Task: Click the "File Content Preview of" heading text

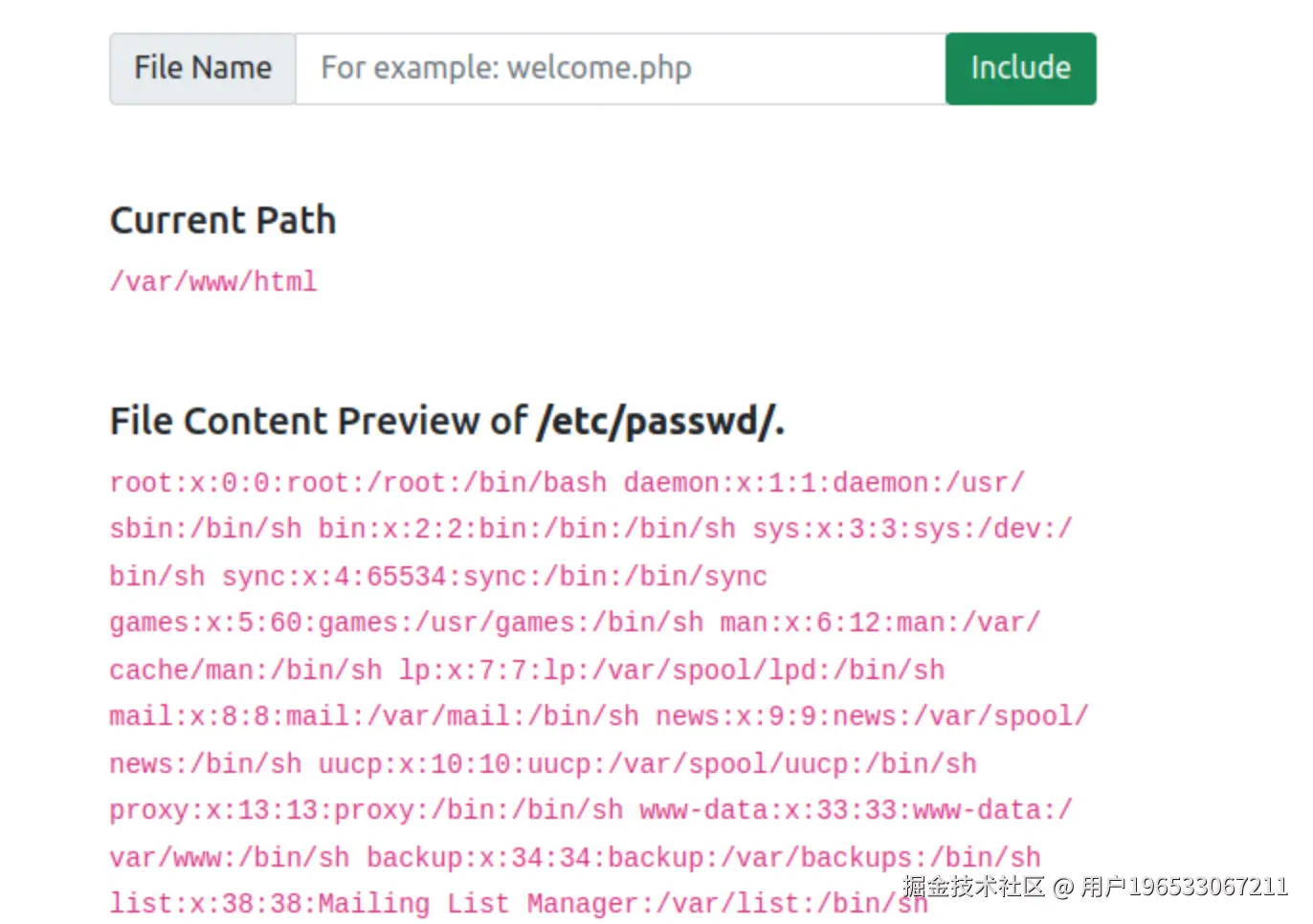Action: click(x=319, y=422)
